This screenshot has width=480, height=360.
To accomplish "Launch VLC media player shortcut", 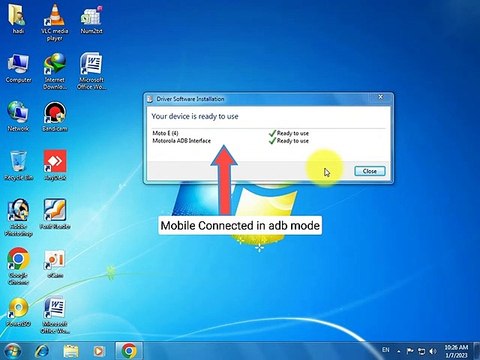I will click(55, 23).
